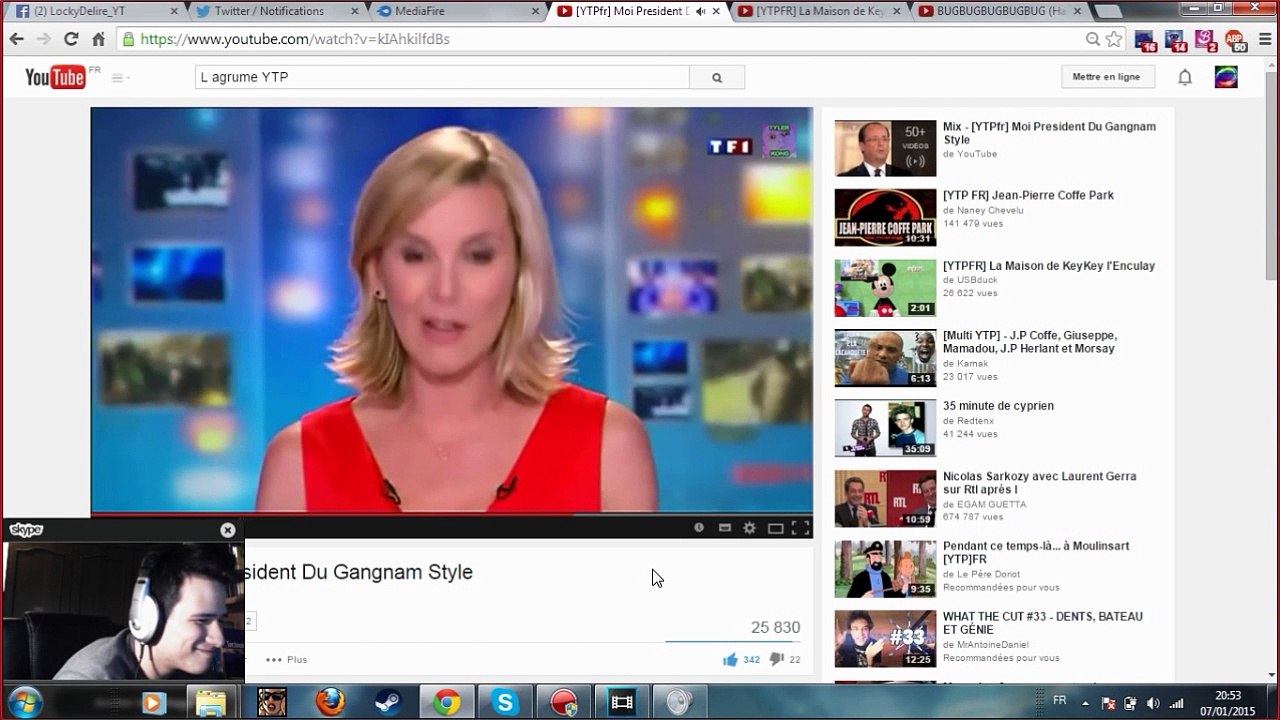Viewport: 1280px width, 720px height.
Task: Click the FR language indicator
Action: coord(1060,702)
